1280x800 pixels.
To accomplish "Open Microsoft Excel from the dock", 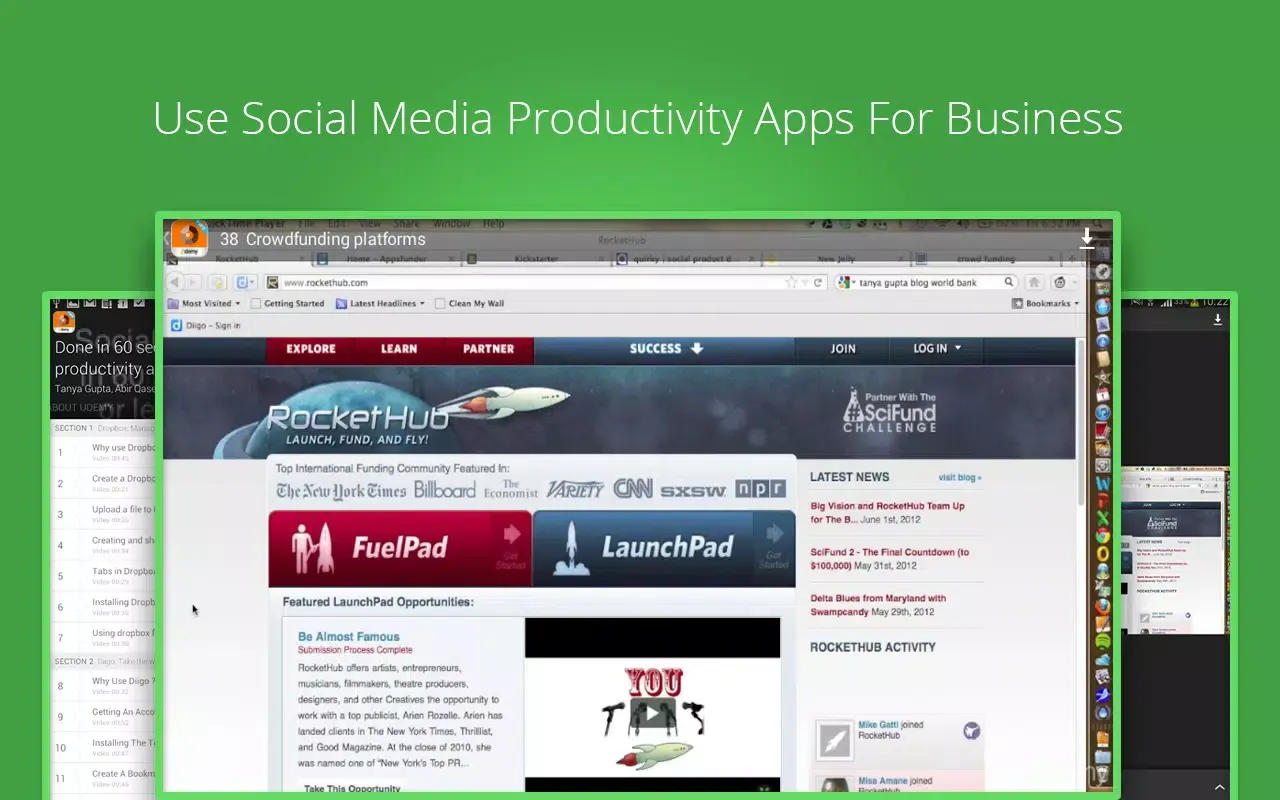I will click(1103, 518).
